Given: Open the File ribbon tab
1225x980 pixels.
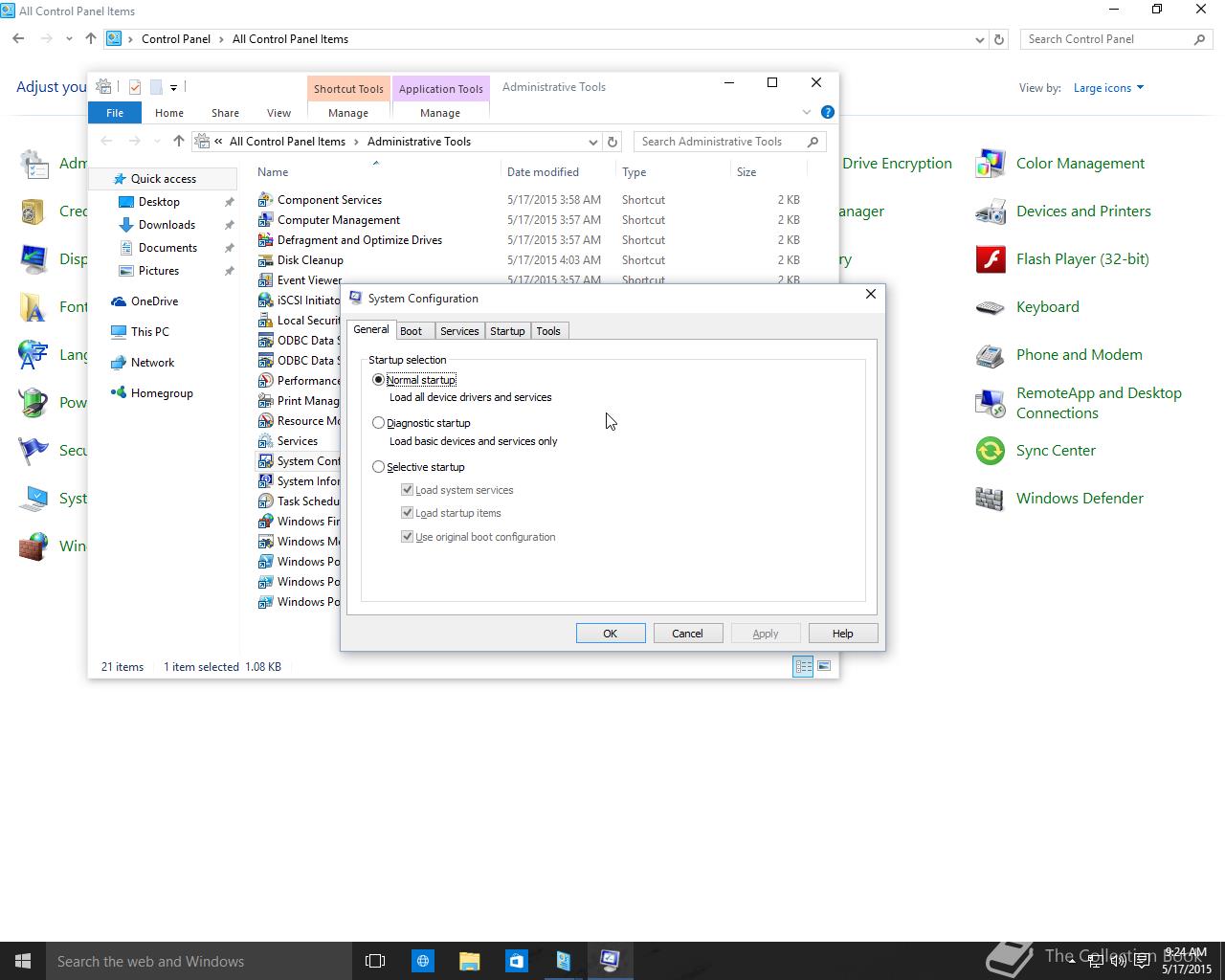Looking at the screenshot, I should pos(115,113).
